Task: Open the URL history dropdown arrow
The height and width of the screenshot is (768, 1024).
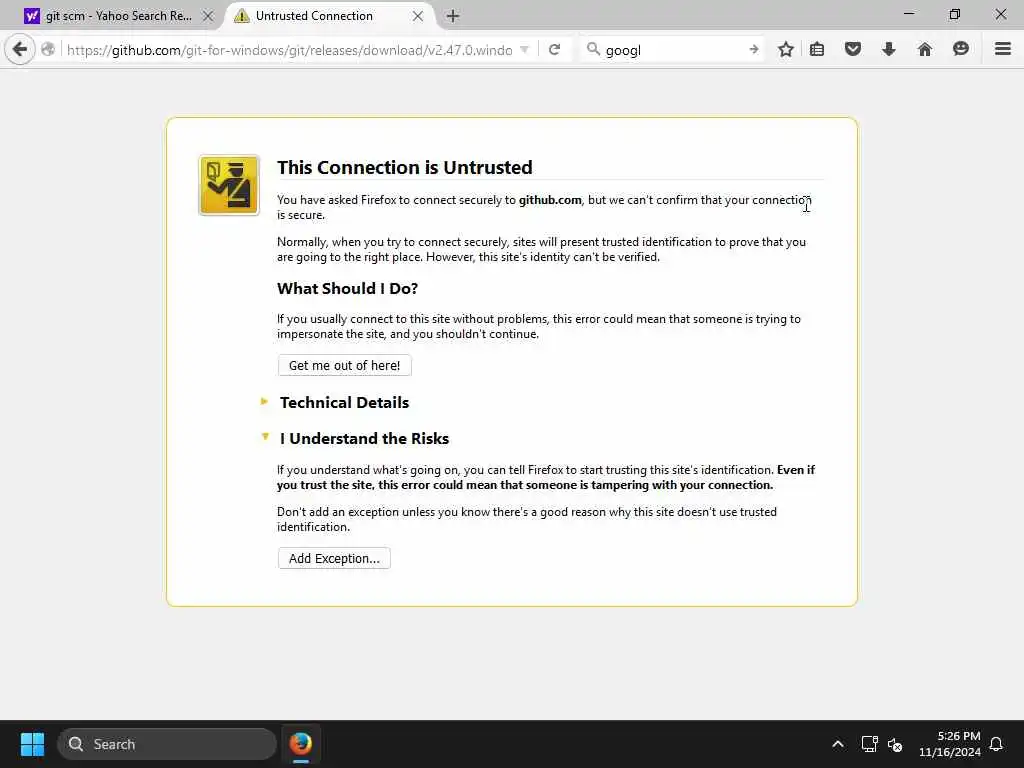Action: (x=524, y=50)
